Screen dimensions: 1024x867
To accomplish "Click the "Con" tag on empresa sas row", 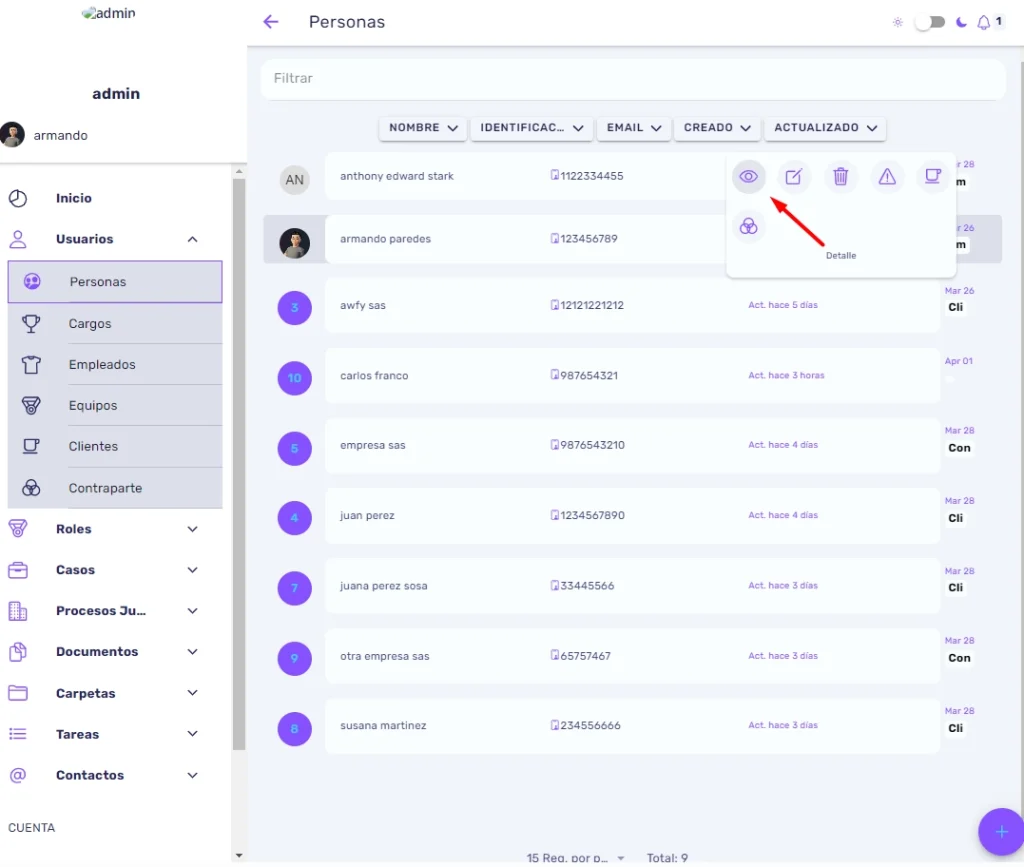I will [x=959, y=448].
